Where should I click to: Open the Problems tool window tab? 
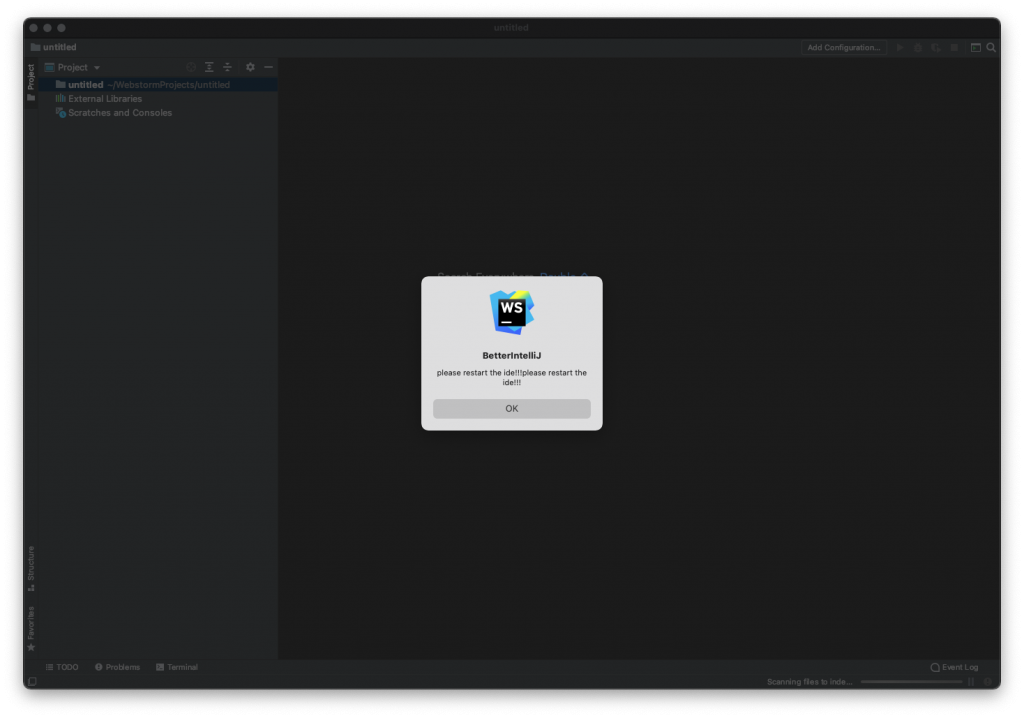[118, 667]
